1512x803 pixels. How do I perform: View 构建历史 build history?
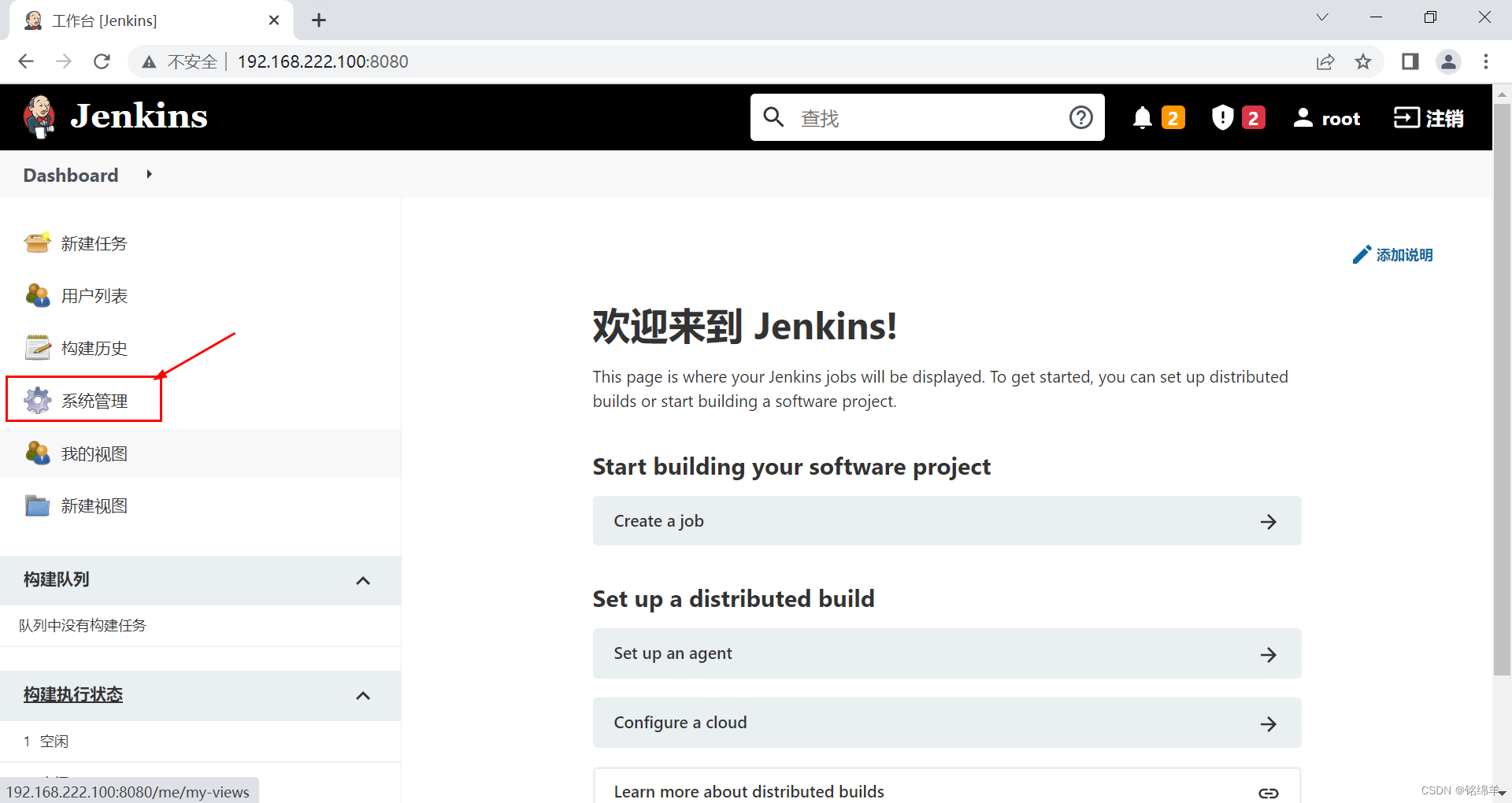94,347
